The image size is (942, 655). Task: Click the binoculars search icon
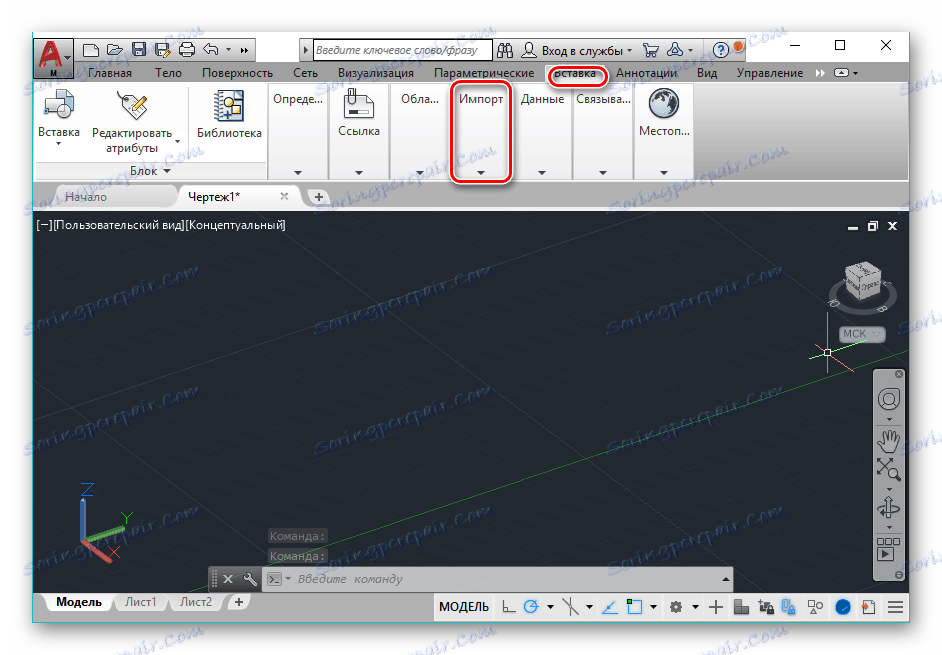coord(505,50)
